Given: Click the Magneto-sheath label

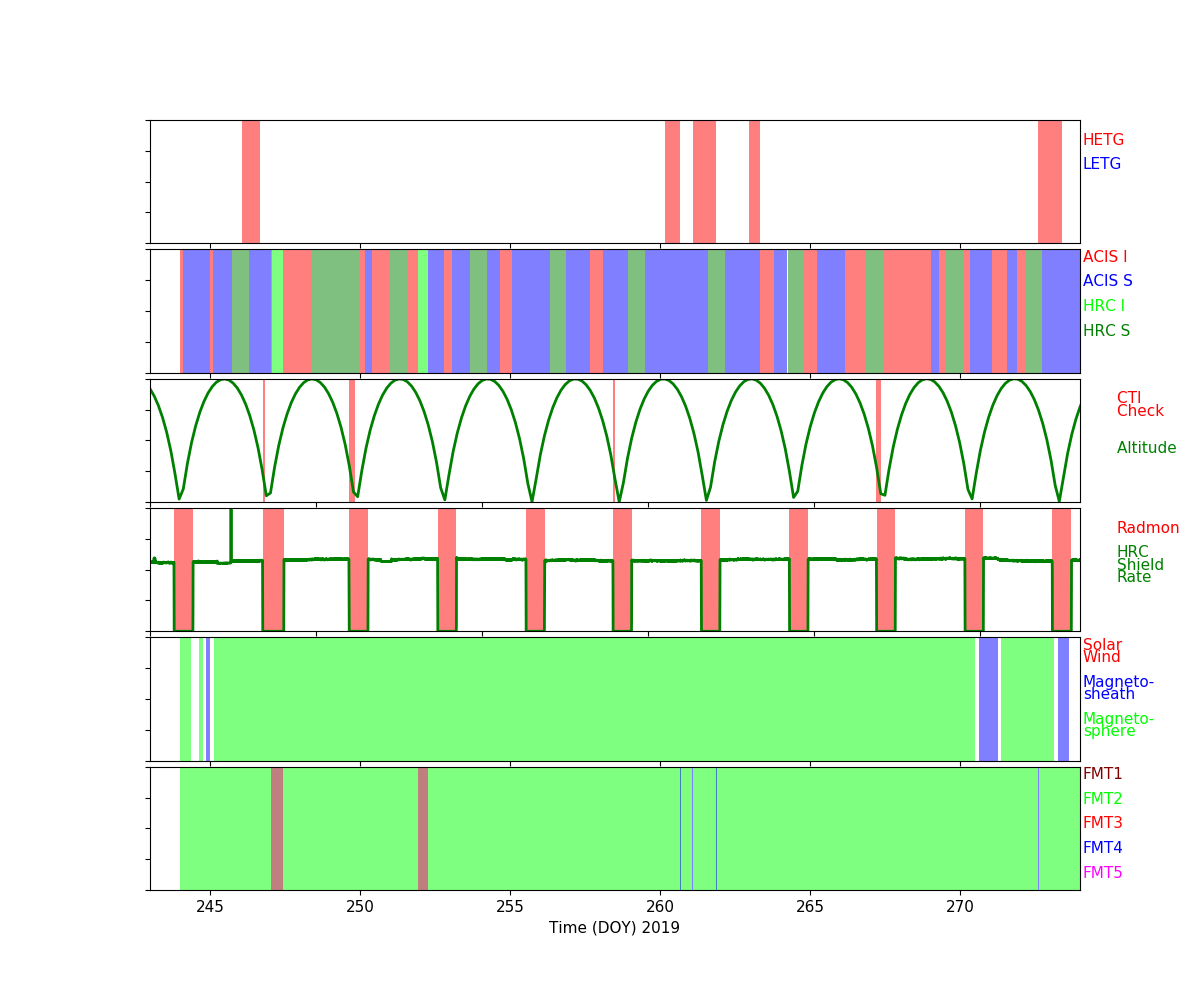Looking at the screenshot, I should tap(1118, 688).
